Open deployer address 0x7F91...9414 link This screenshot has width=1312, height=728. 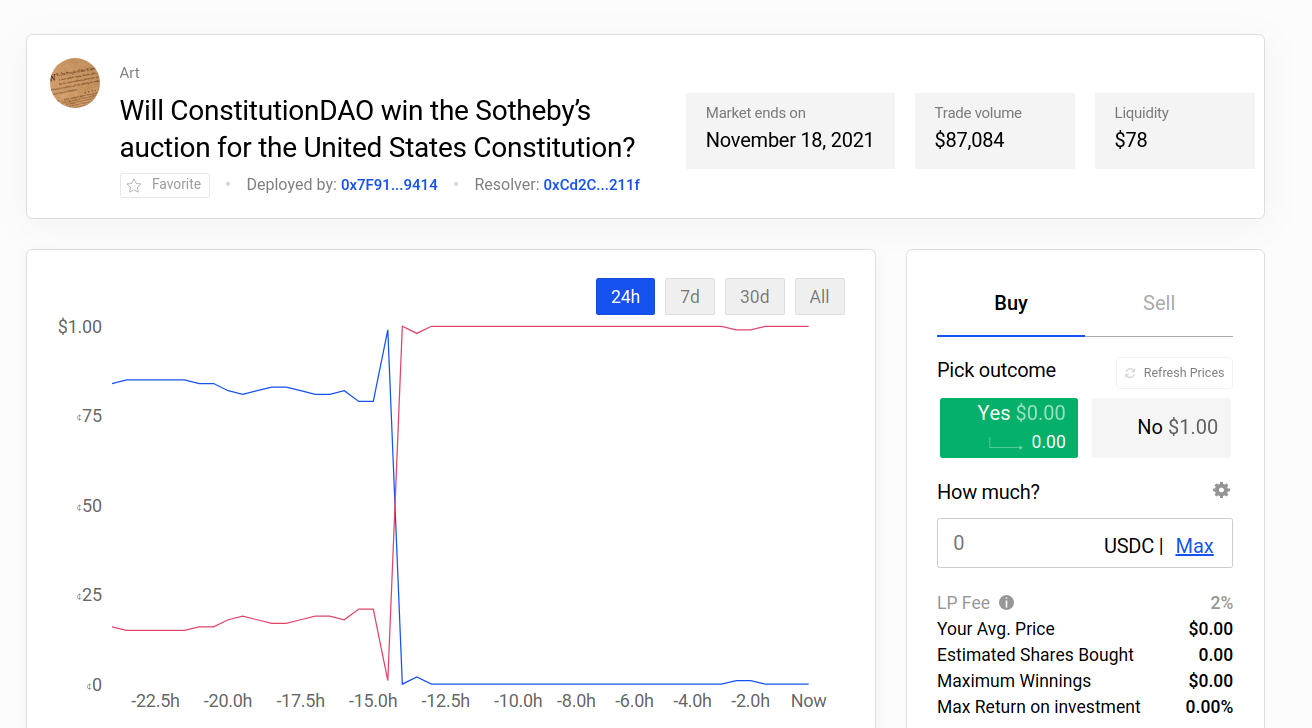click(x=389, y=185)
